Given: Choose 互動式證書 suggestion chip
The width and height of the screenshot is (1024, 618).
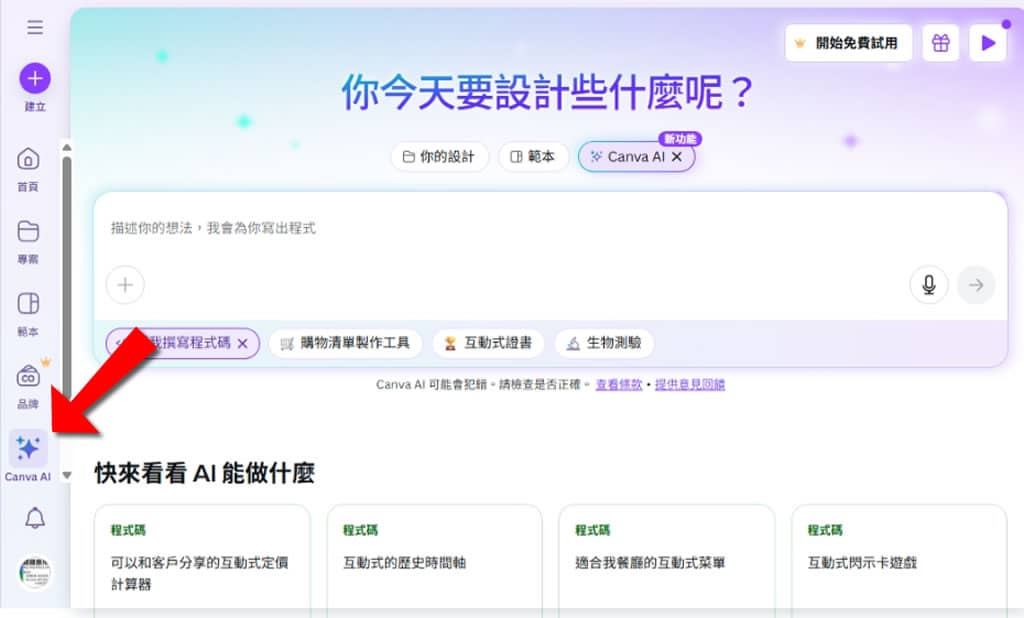Looking at the screenshot, I should click(x=488, y=343).
